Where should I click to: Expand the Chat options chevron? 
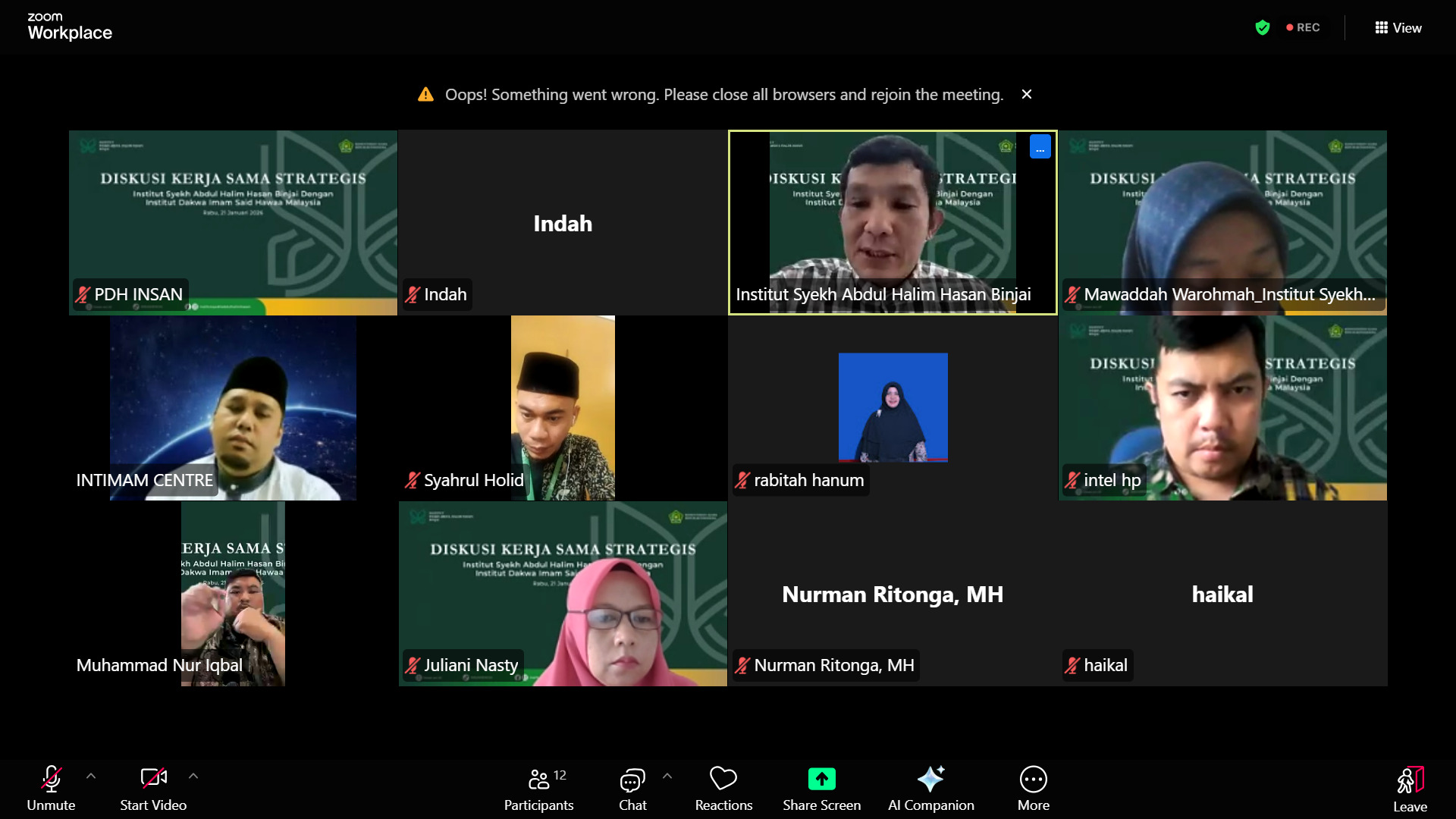coord(667,776)
